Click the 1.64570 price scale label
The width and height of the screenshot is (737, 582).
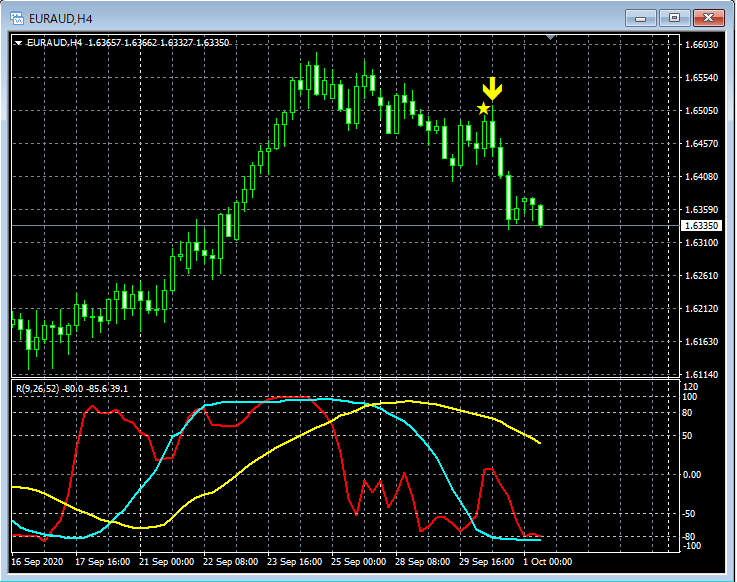[701, 143]
